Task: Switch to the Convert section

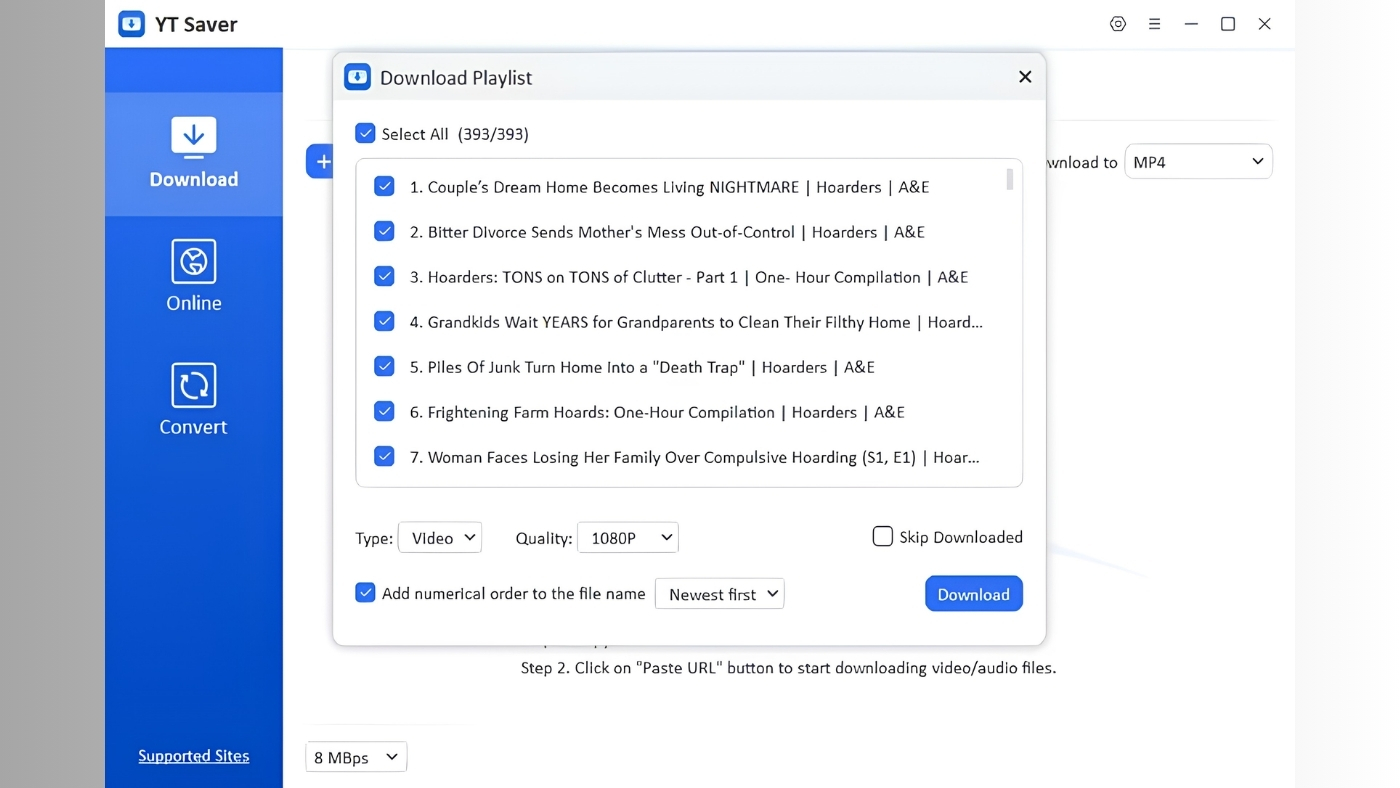Action: (x=194, y=400)
